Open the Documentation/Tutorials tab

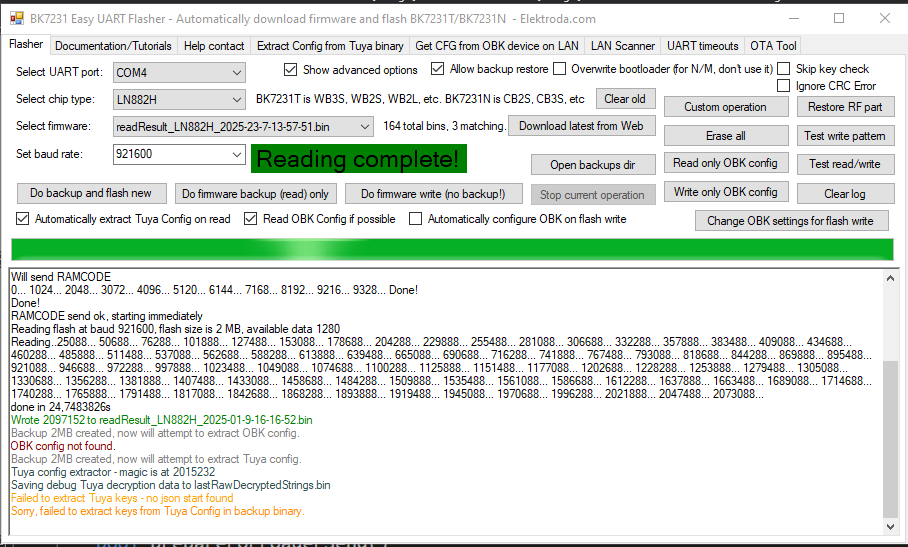pyautogui.click(x=113, y=46)
